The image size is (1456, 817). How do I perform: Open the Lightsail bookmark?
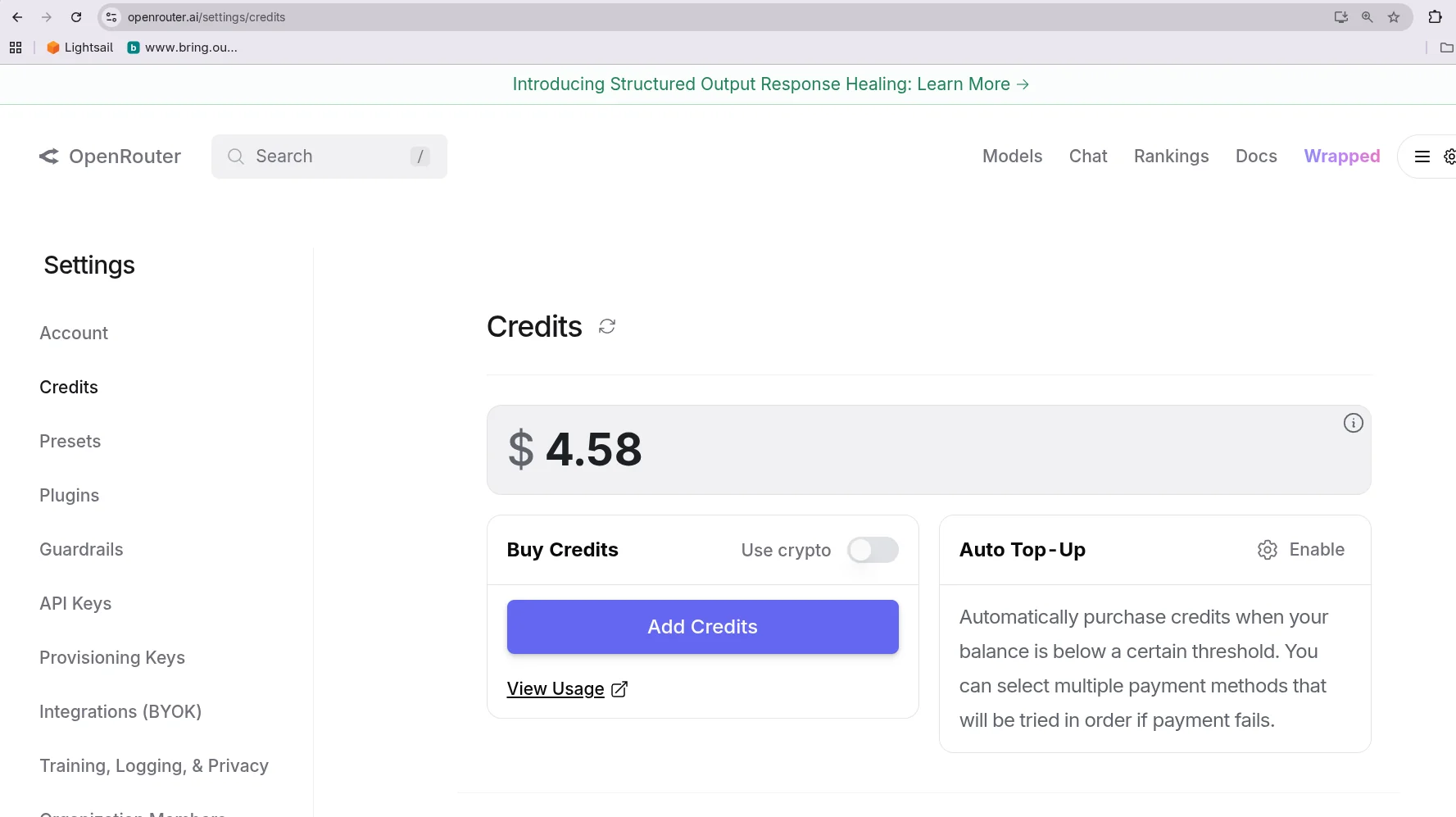pos(80,48)
